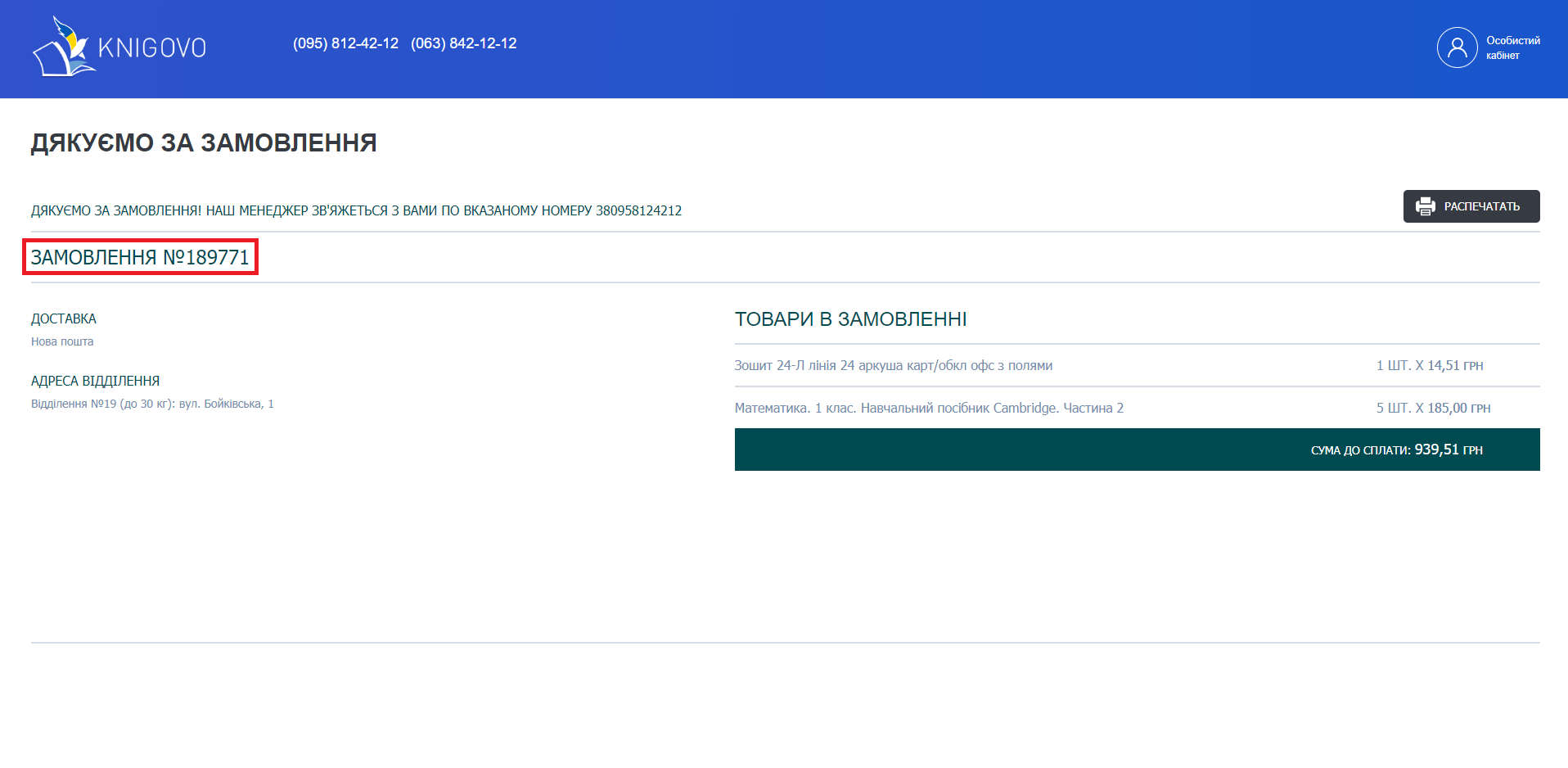The height and width of the screenshot is (768, 1568).
Task: Click the KNIGOVO bird and book logo
Action: [62, 47]
